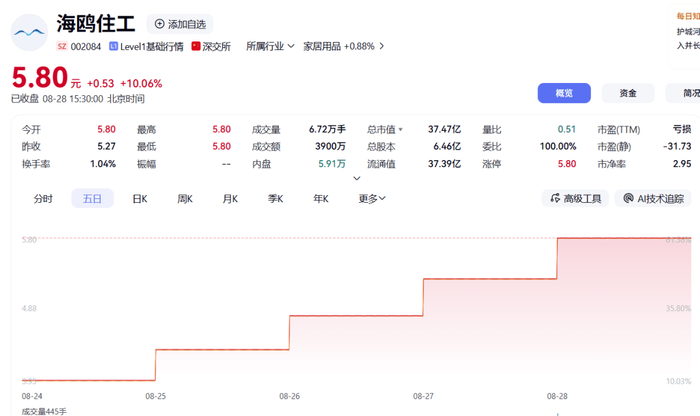
Task: Click the 高级工具 tool icon
Action: click(x=555, y=198)
